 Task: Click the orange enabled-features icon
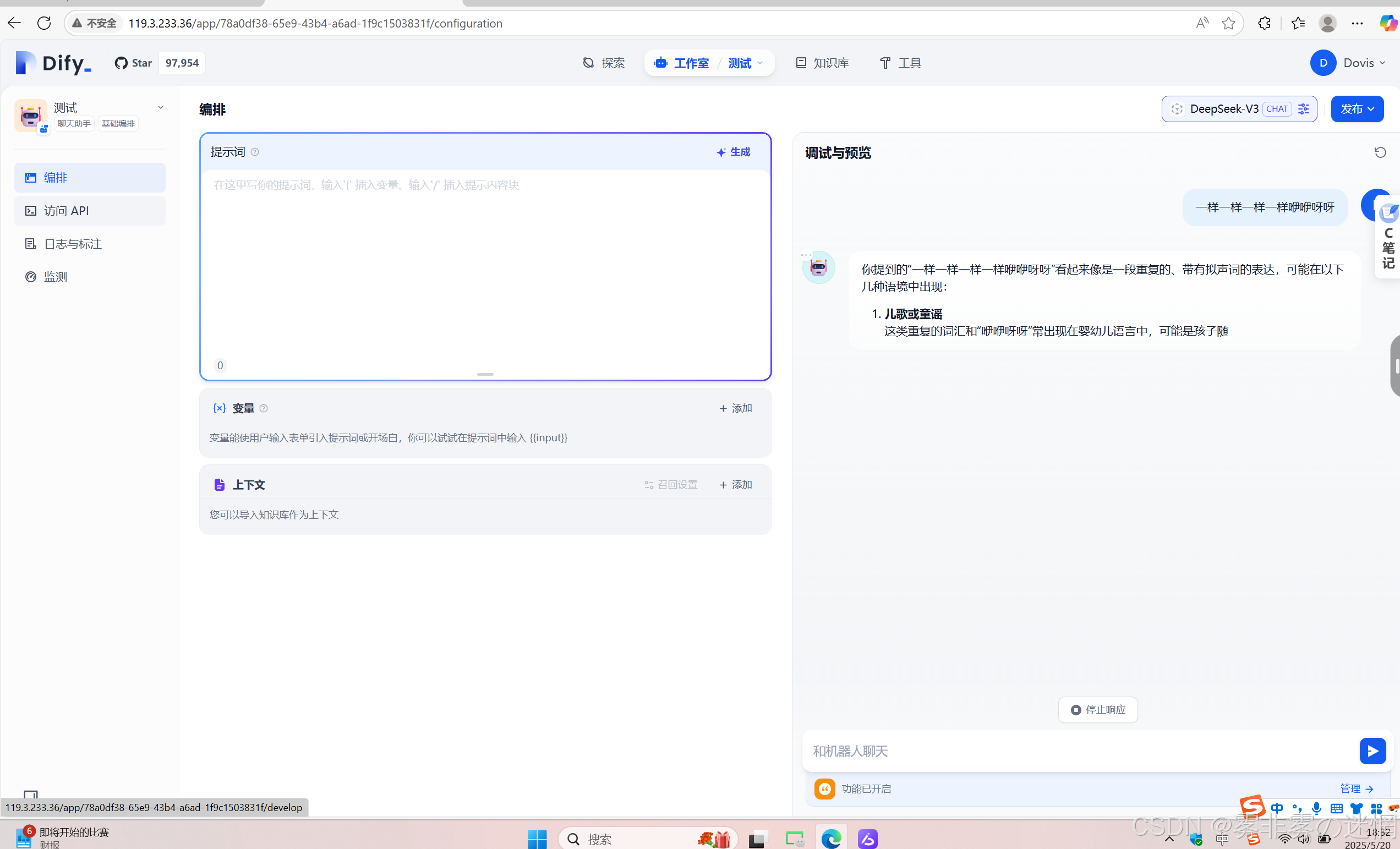824,788
